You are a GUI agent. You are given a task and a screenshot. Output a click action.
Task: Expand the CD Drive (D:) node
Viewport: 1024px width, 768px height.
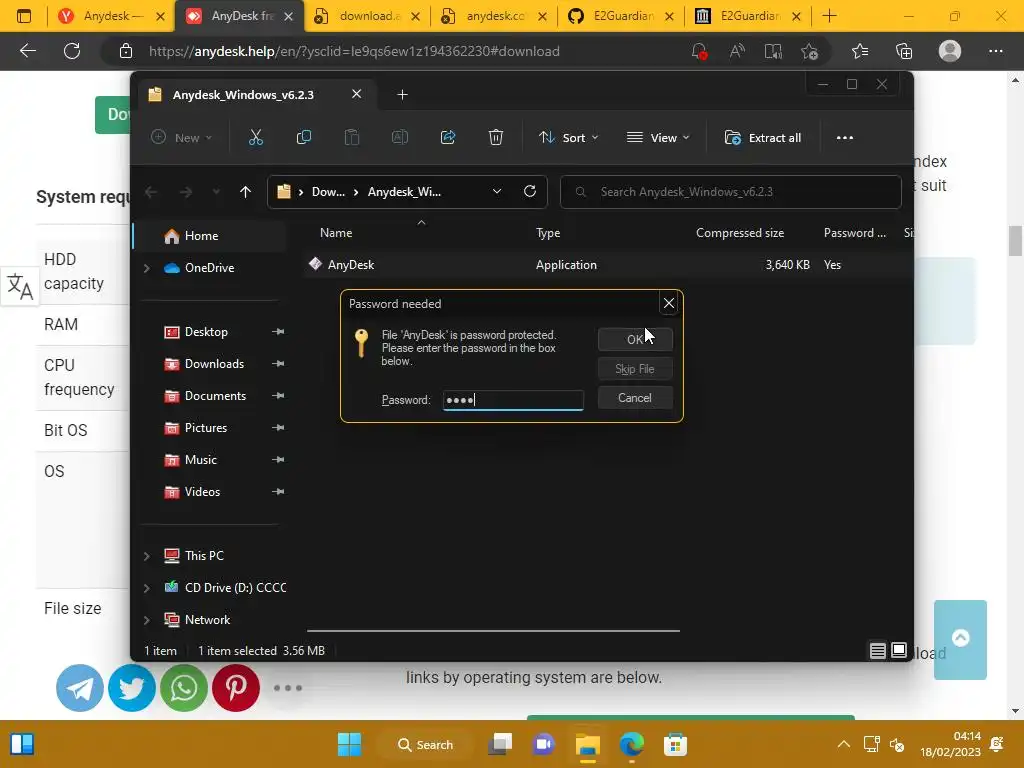[147, 588]
